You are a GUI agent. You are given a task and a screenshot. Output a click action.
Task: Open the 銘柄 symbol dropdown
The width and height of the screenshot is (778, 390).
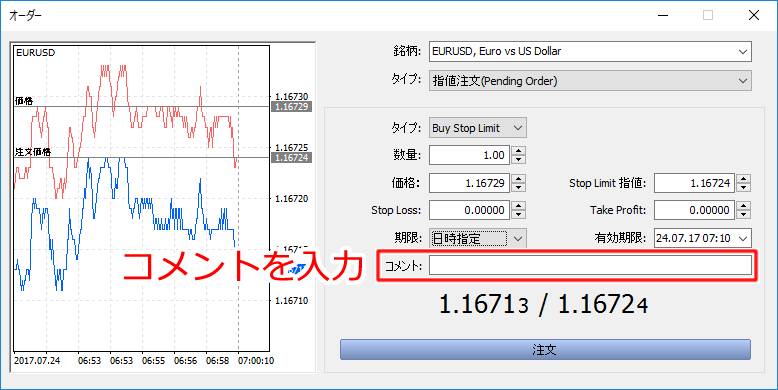point(590,52)
